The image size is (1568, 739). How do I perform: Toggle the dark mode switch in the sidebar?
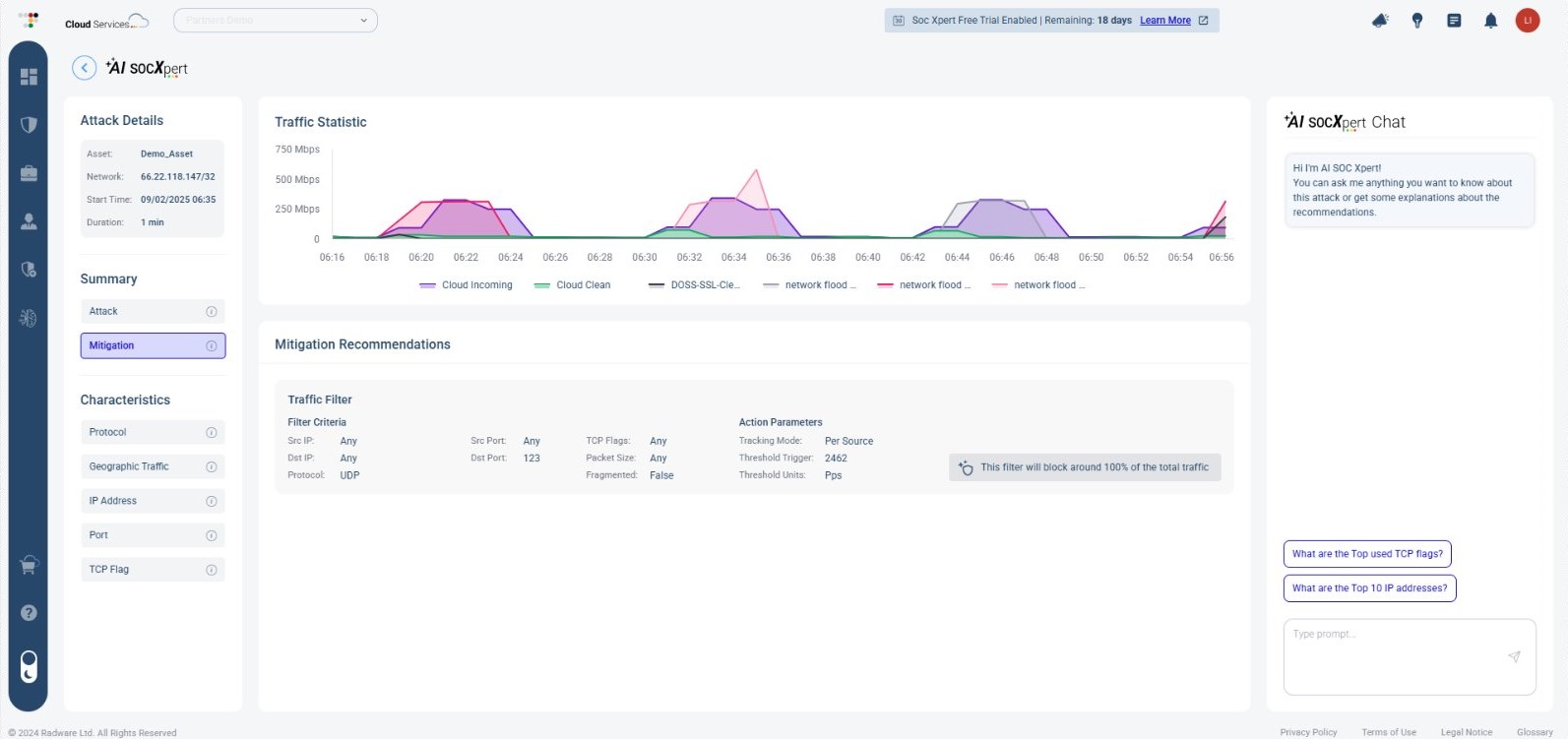tap(29, 666)
